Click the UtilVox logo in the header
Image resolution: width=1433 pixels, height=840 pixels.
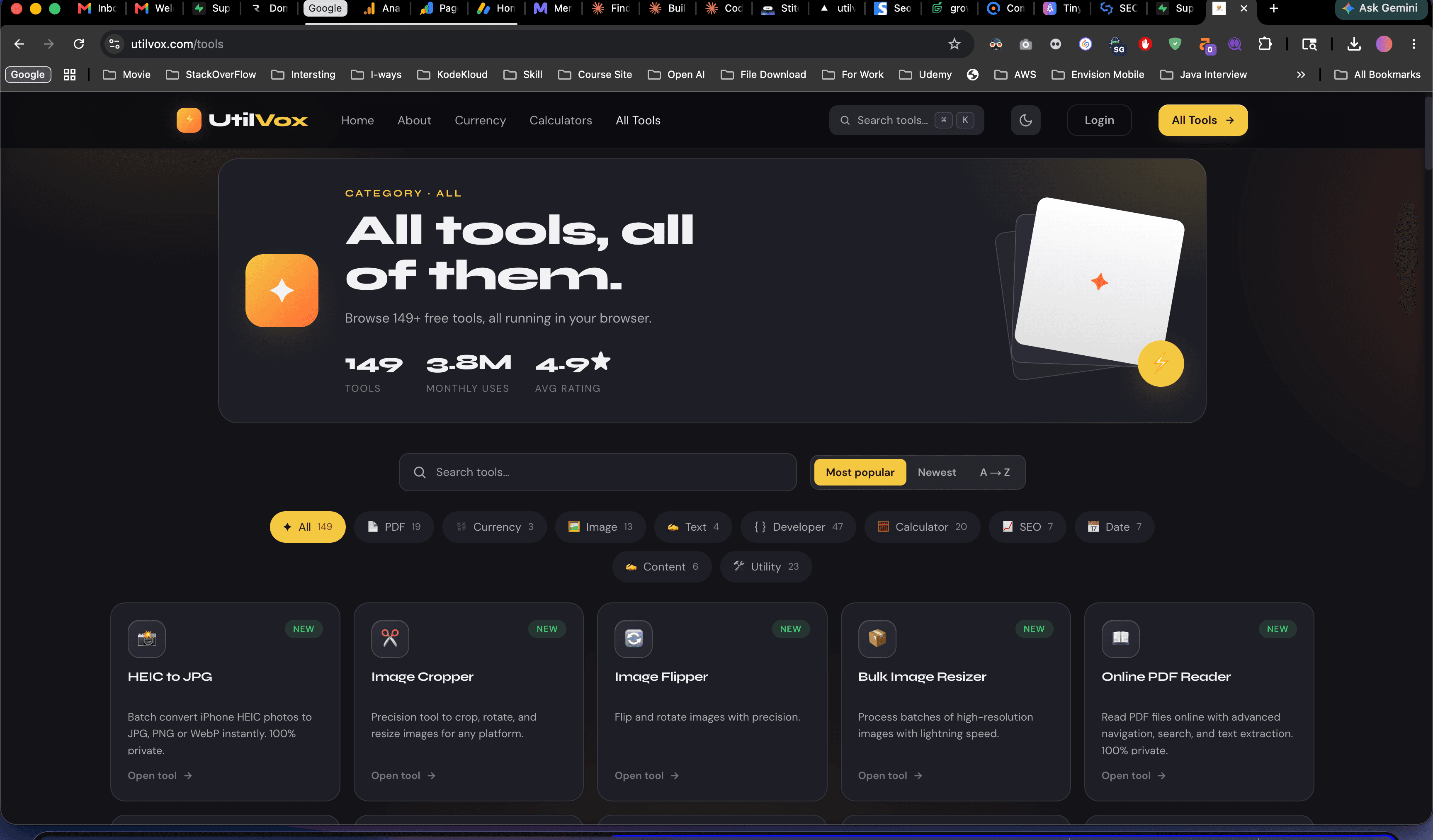(242, 120)
